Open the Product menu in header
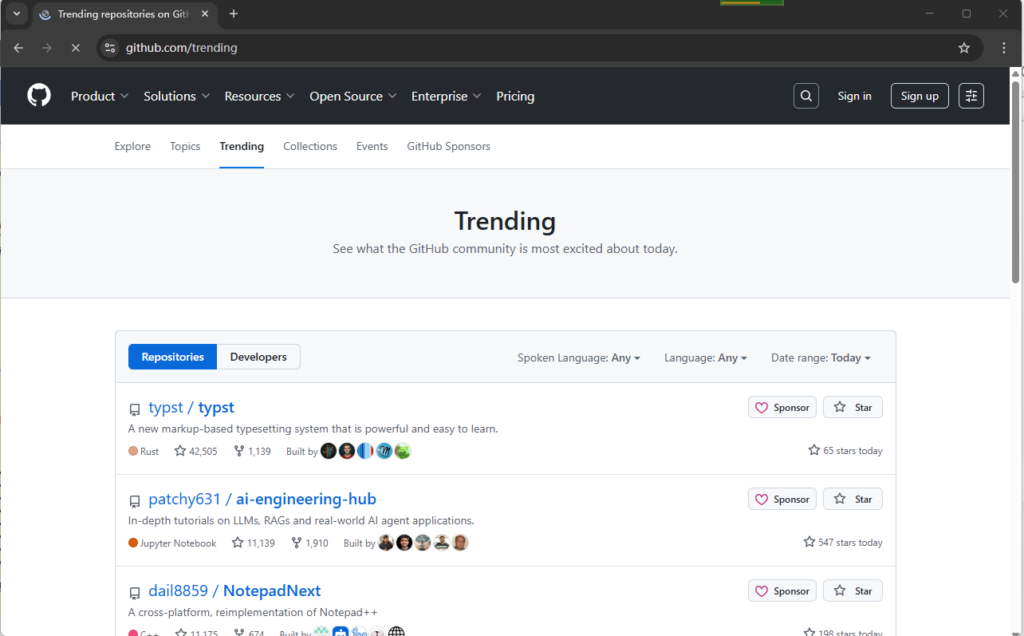 click(x=99, y=96)
